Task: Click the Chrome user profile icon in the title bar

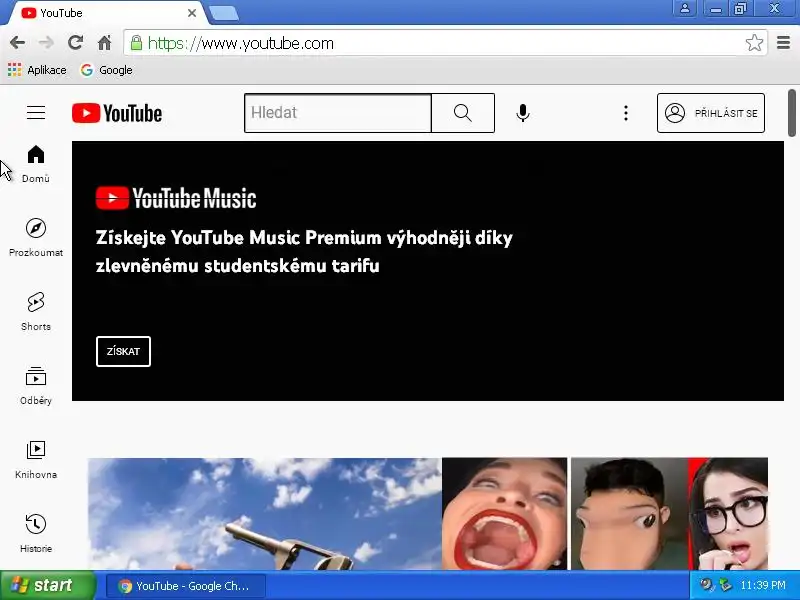Action: (x=685, y=8)
